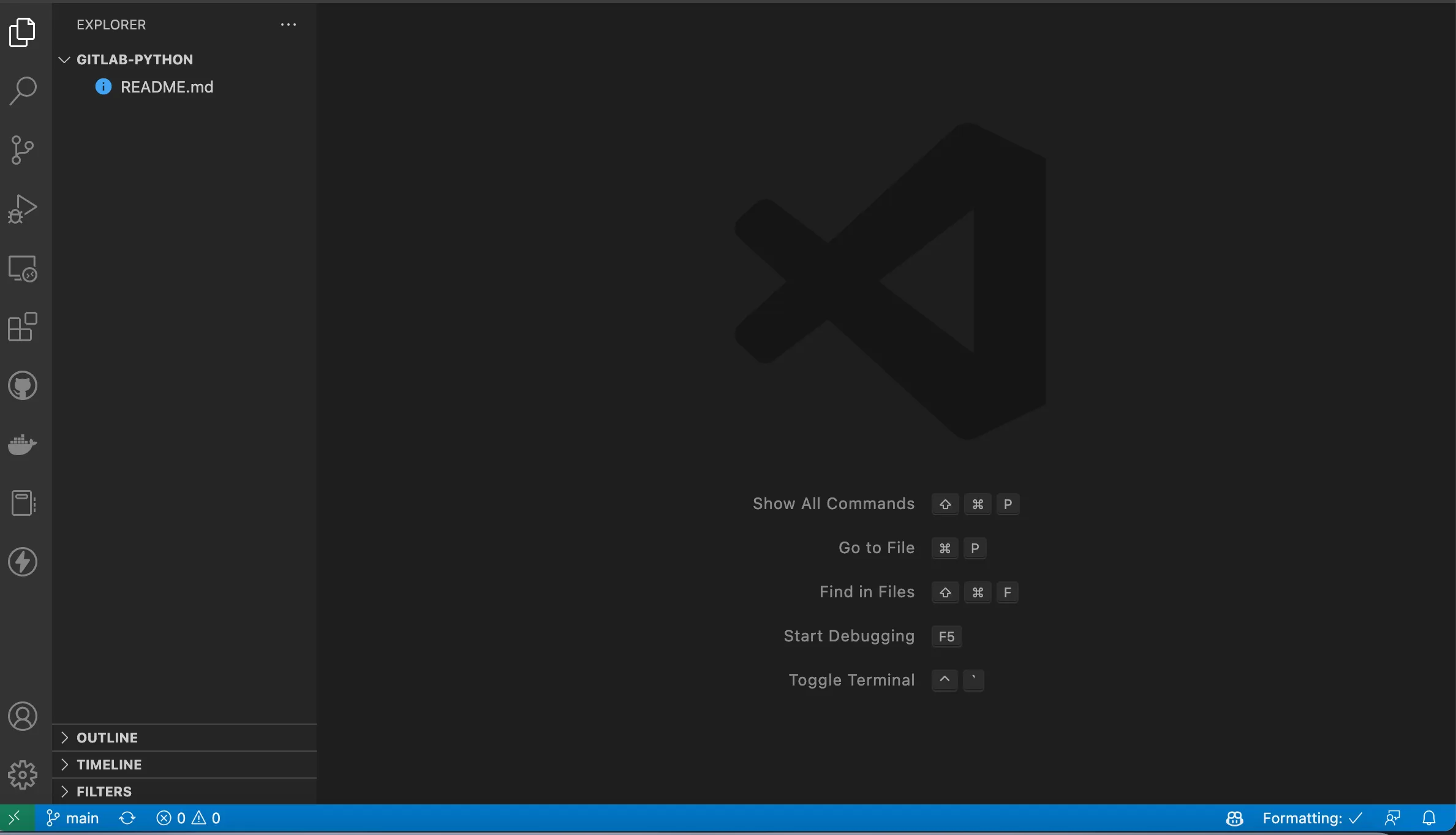Click the feedback icon in status bar

click(1392, 818)
